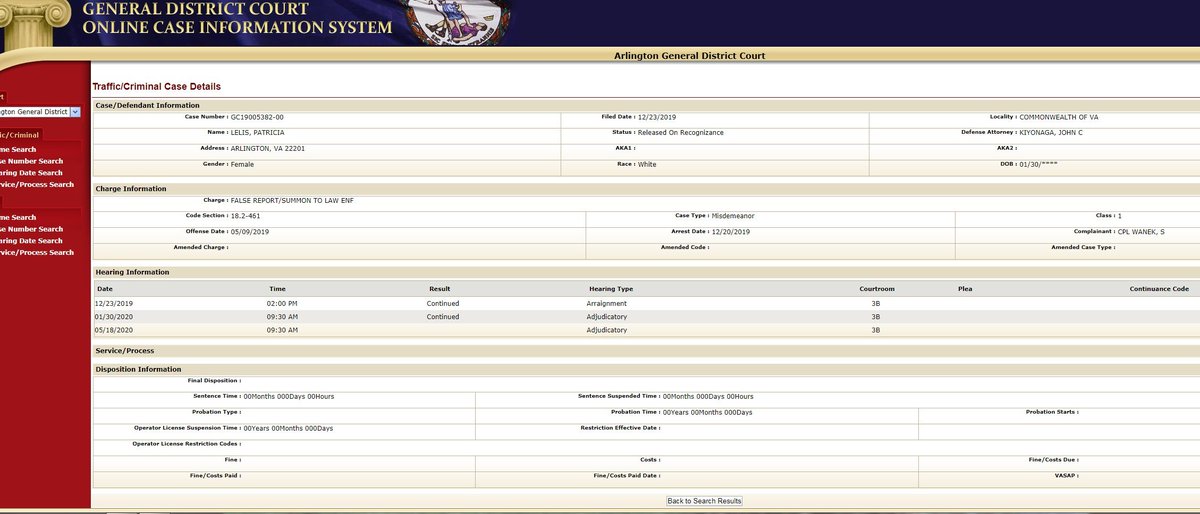
Task: Select the Traffic/Criminal sidebar tab
Action: 20,134
